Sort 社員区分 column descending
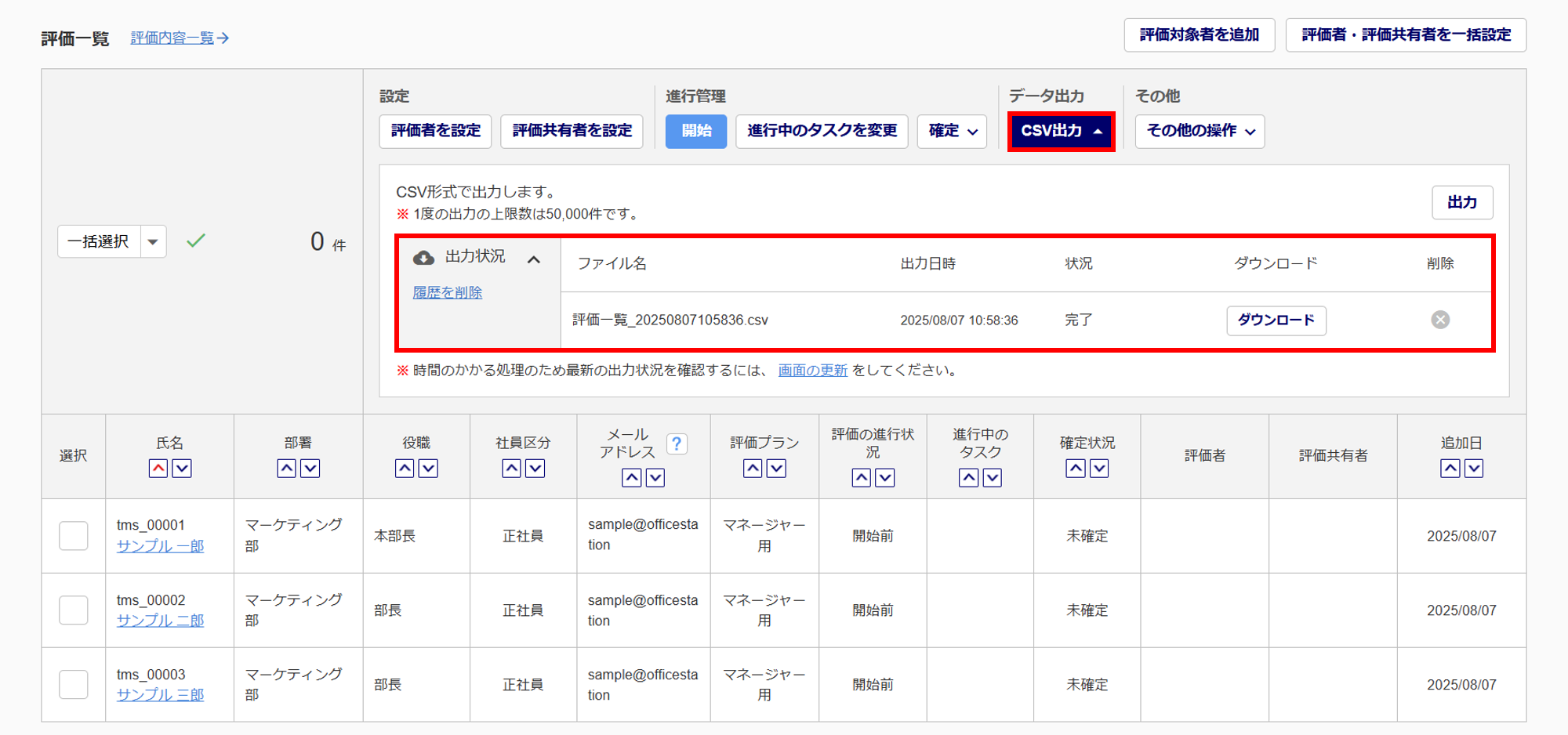Viewport: 1568px width, 735px height. (535, 469)
